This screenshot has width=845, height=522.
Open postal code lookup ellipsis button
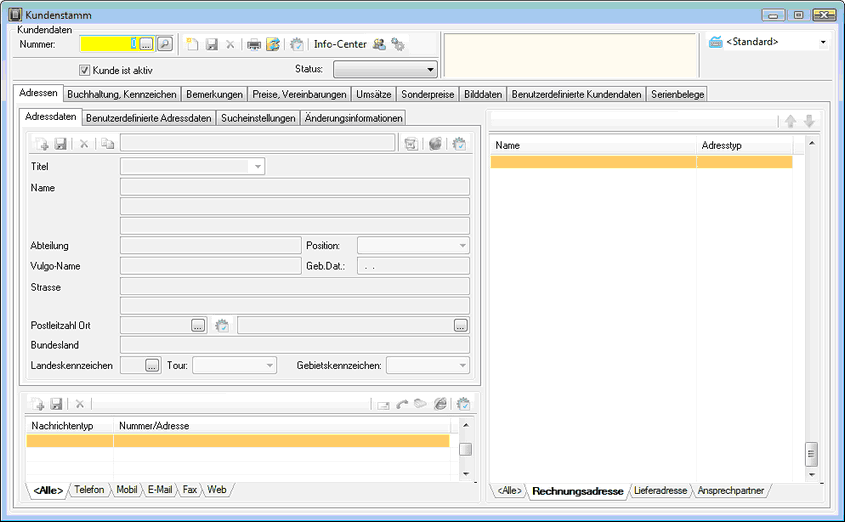(198, 325)
